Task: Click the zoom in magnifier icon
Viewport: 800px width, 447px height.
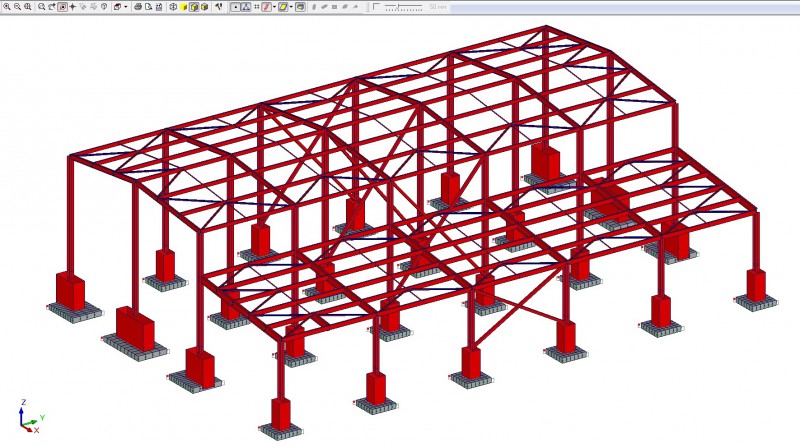Action: coord(7,7)
